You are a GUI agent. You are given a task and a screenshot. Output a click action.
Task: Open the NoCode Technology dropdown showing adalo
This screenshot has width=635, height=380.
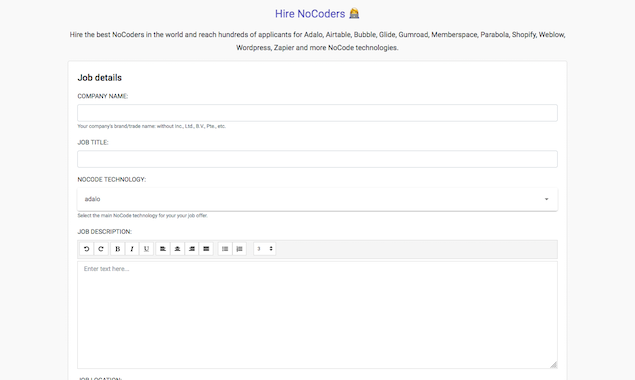tap(318, 199)
